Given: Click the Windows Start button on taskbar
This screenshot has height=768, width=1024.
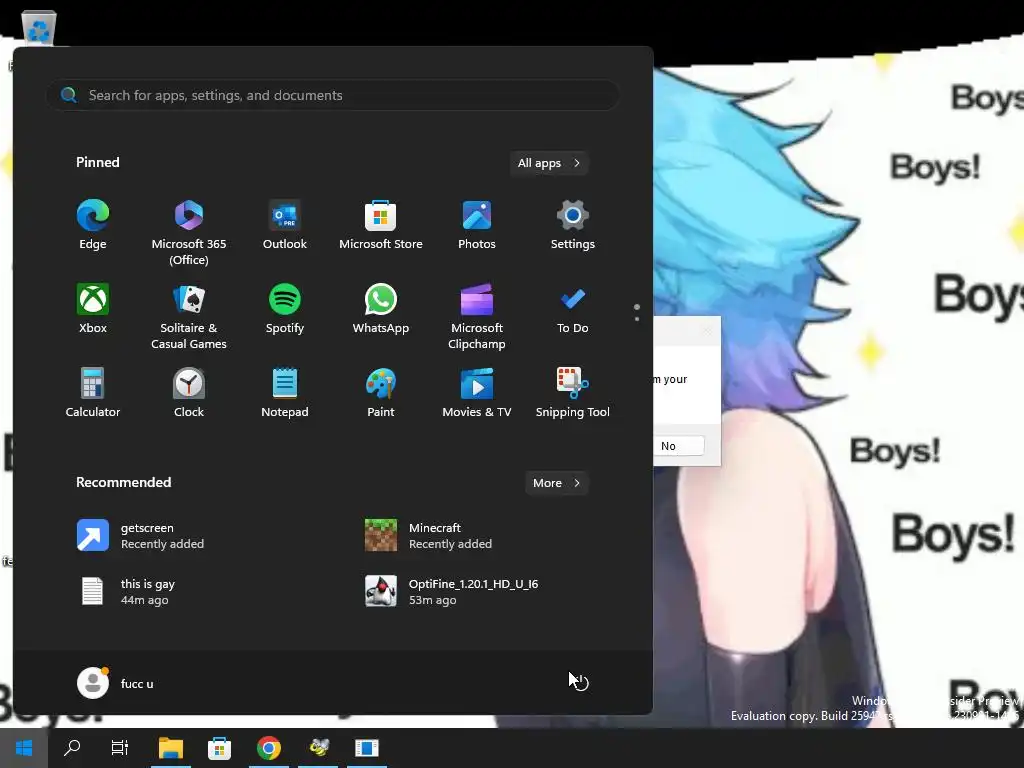Looking at the screenshot, I should tap(24, 748).
